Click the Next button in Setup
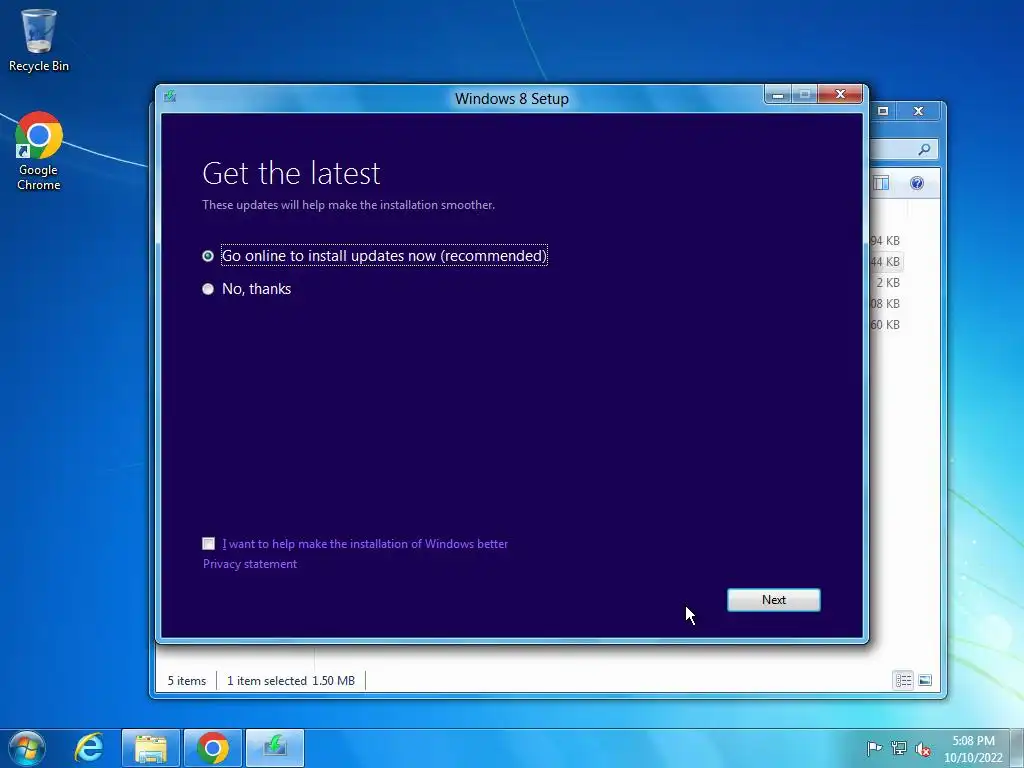 click(x=773, y=600)
